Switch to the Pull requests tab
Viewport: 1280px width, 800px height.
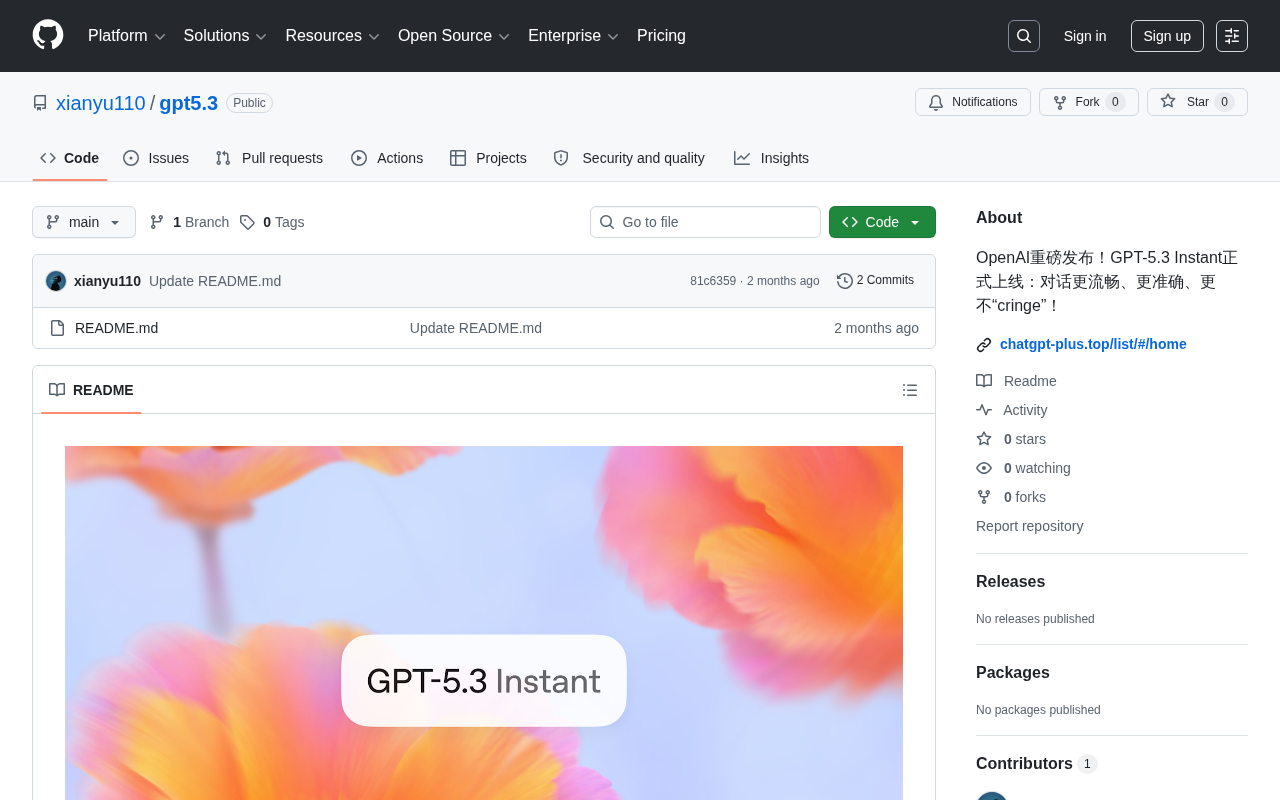269,158
